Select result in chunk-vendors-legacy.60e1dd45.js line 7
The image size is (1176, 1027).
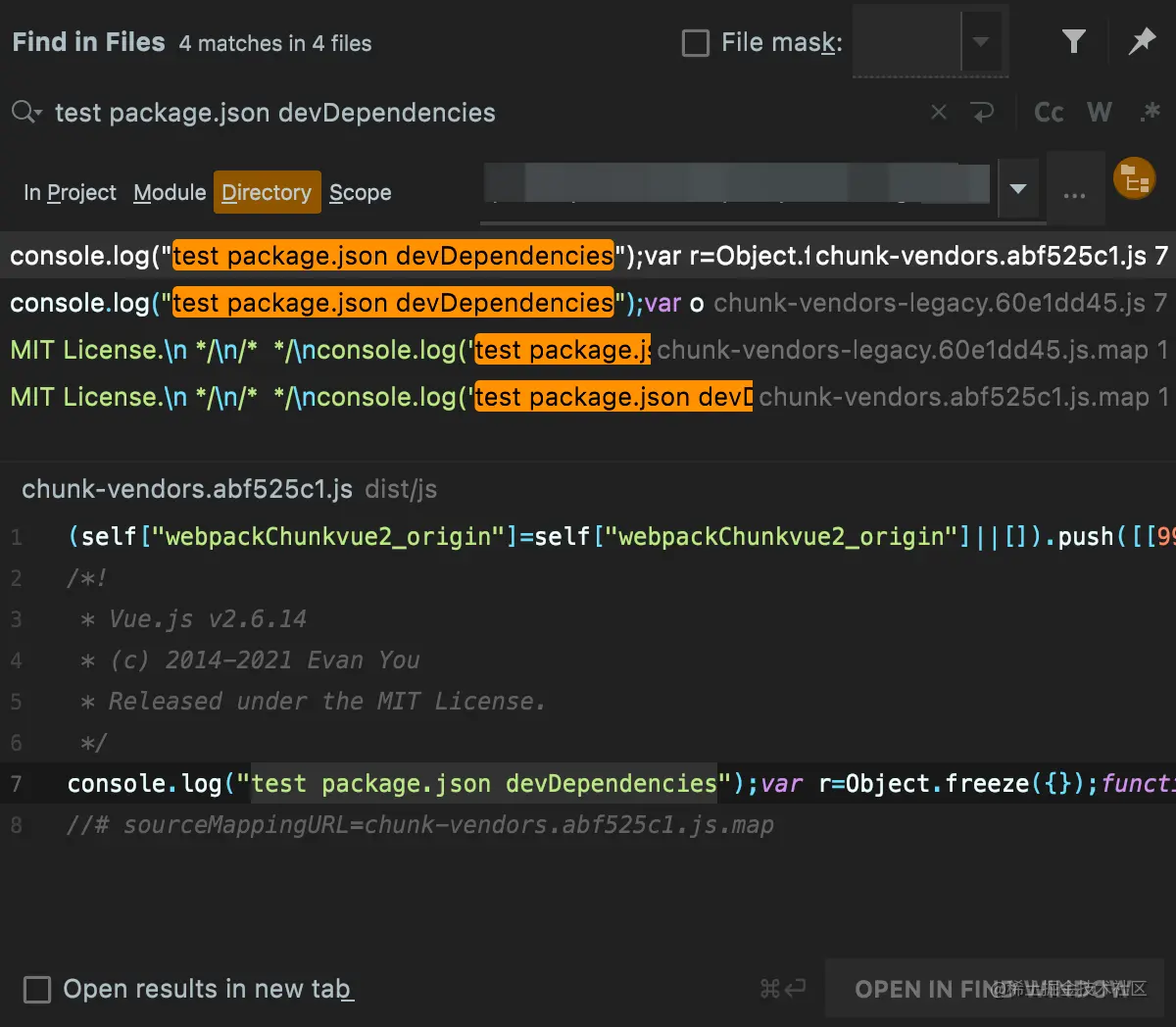588,303
